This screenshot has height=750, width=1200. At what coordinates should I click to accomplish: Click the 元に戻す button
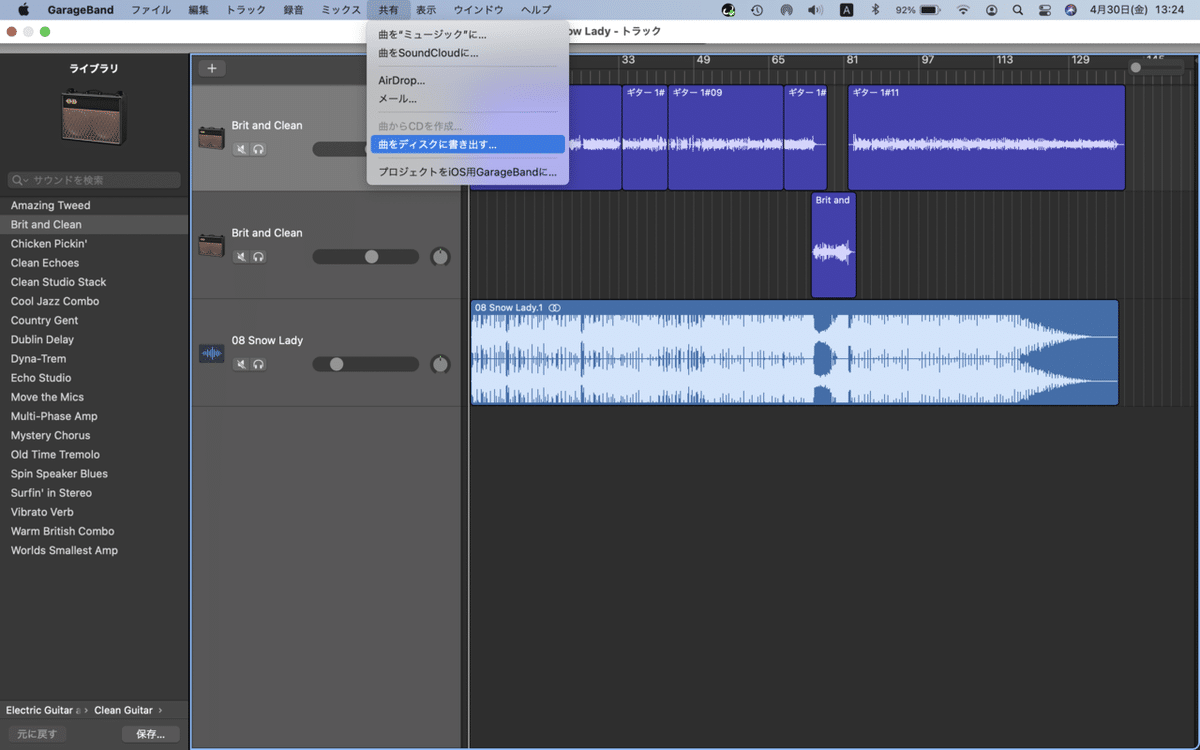pyautogui.click(x=36, y=734)
